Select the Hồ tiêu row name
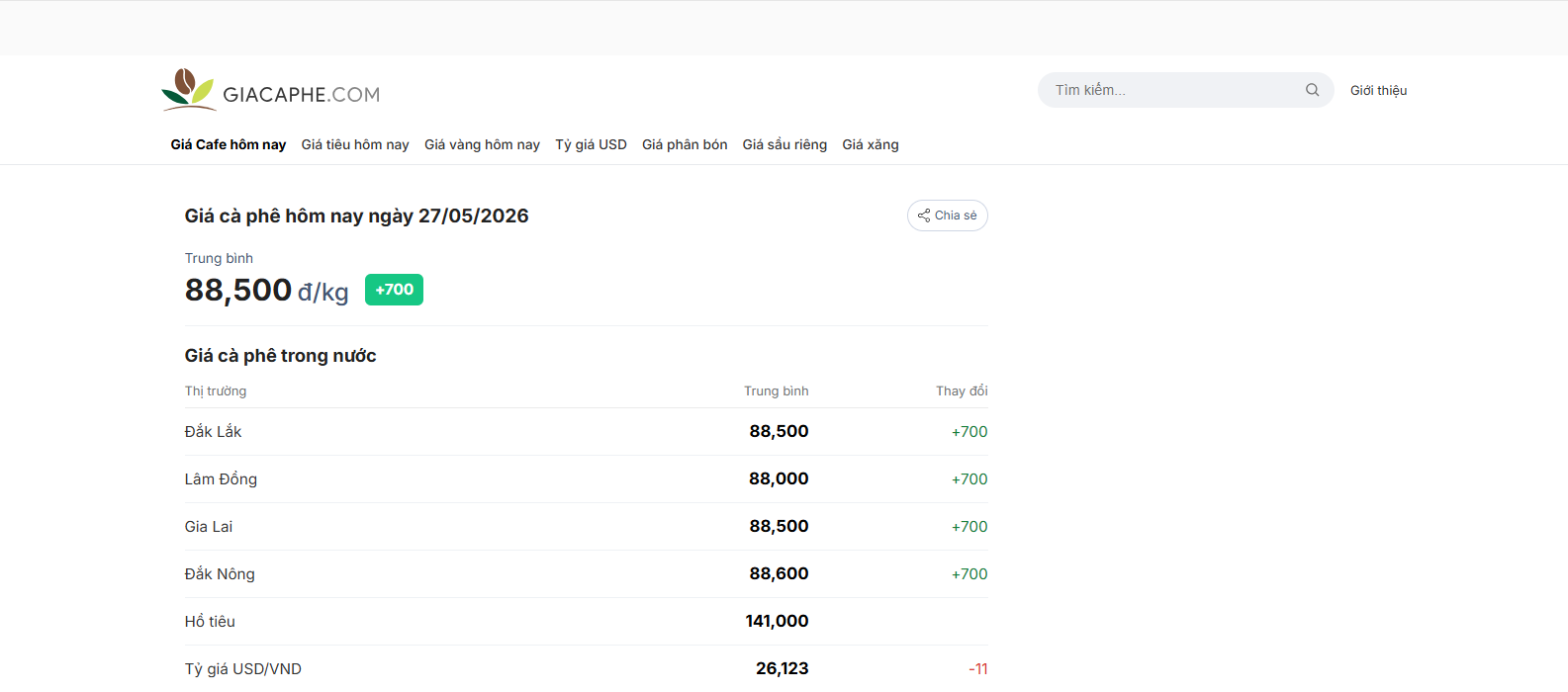Image resolution: width=1568 pixels, height=692 pixels. click(210, 622)
